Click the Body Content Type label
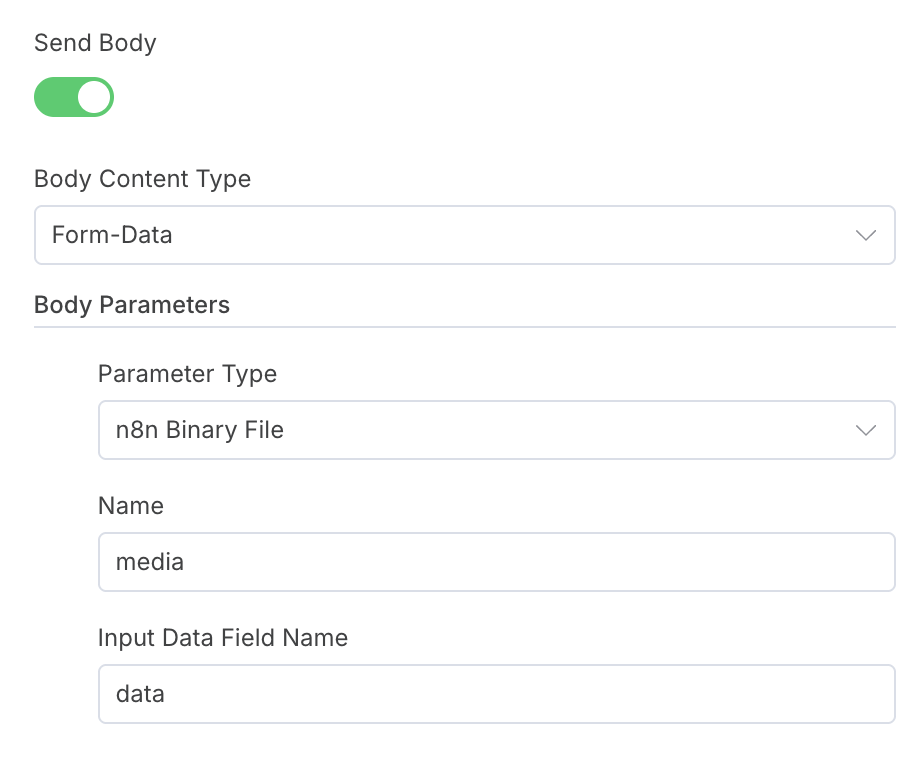This screenshot has width=924, height=772. coord(143,179)
